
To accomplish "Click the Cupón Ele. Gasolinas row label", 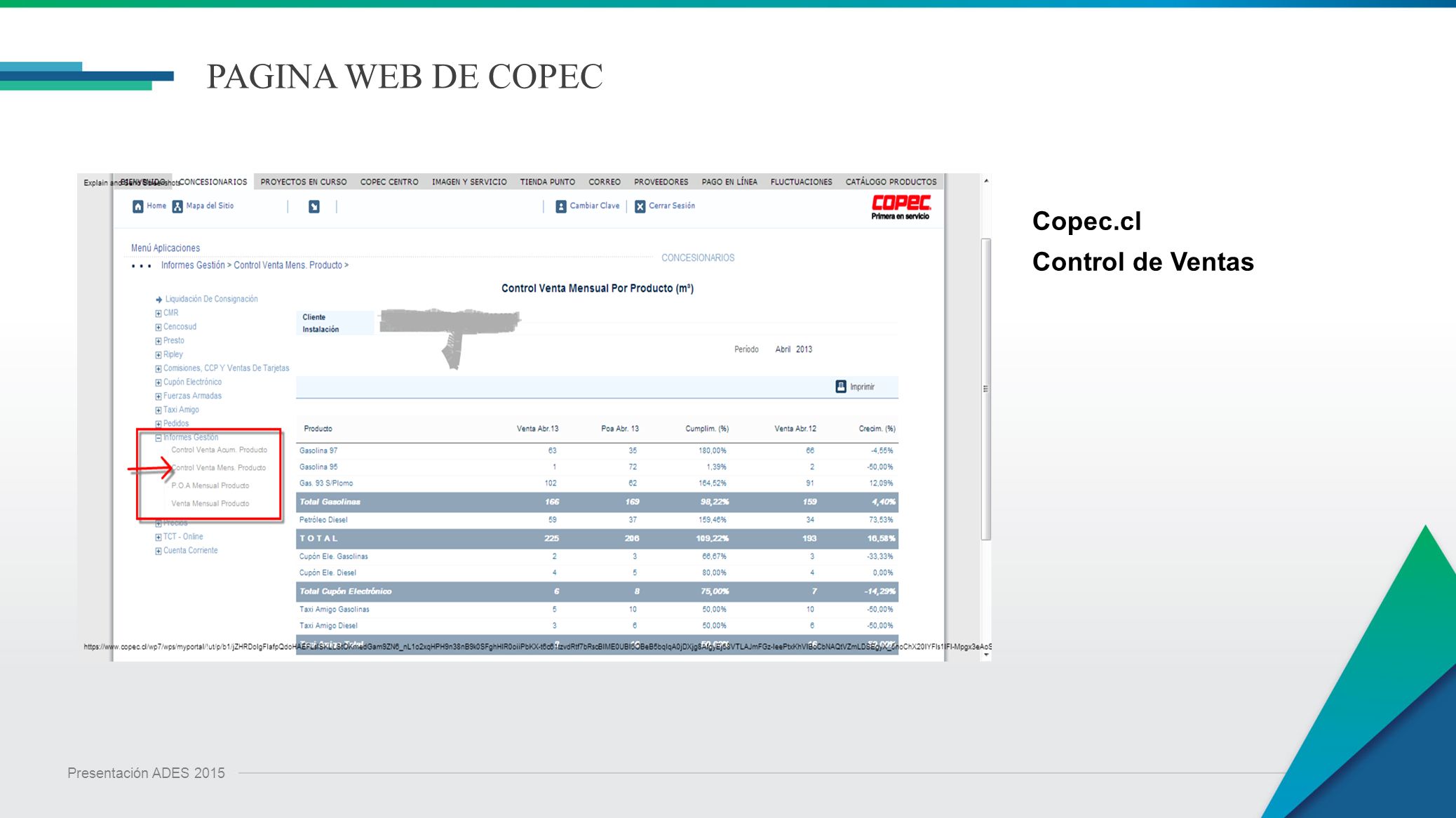I will pyautogui.click(x=334, y=556).
